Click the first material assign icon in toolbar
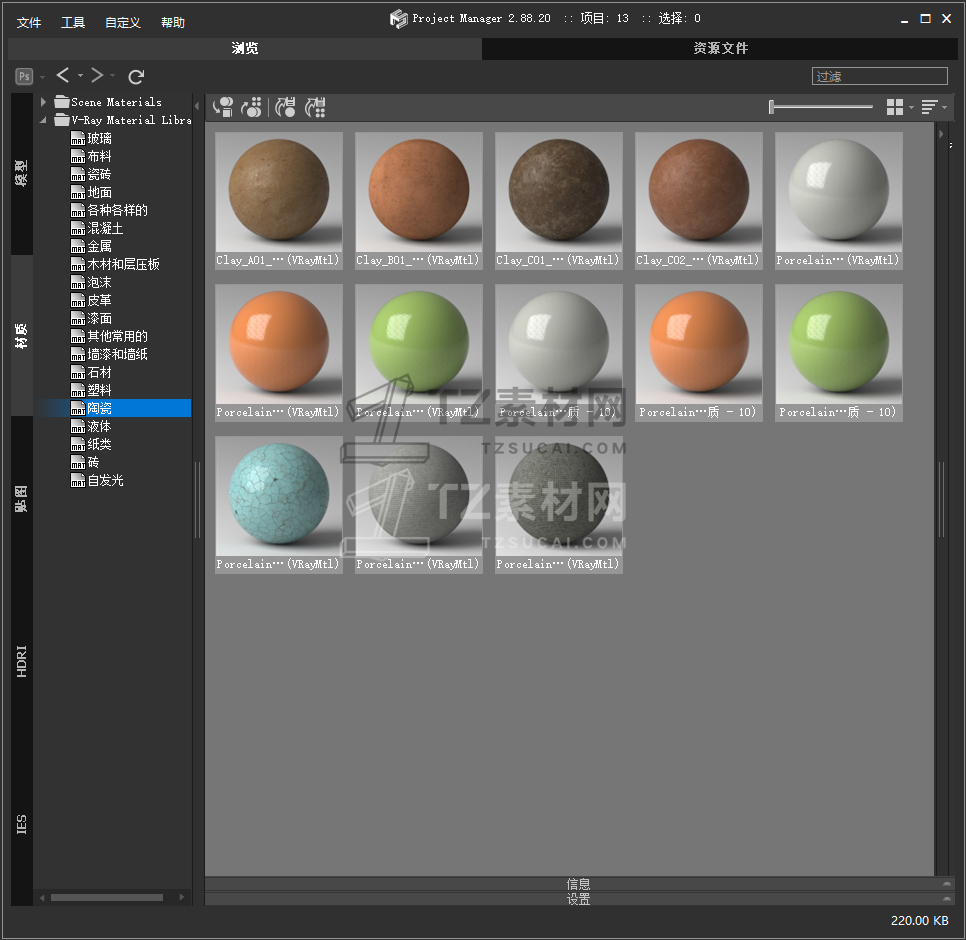The width and height of the screenshot is (966, 940). (x=224, y=107)
